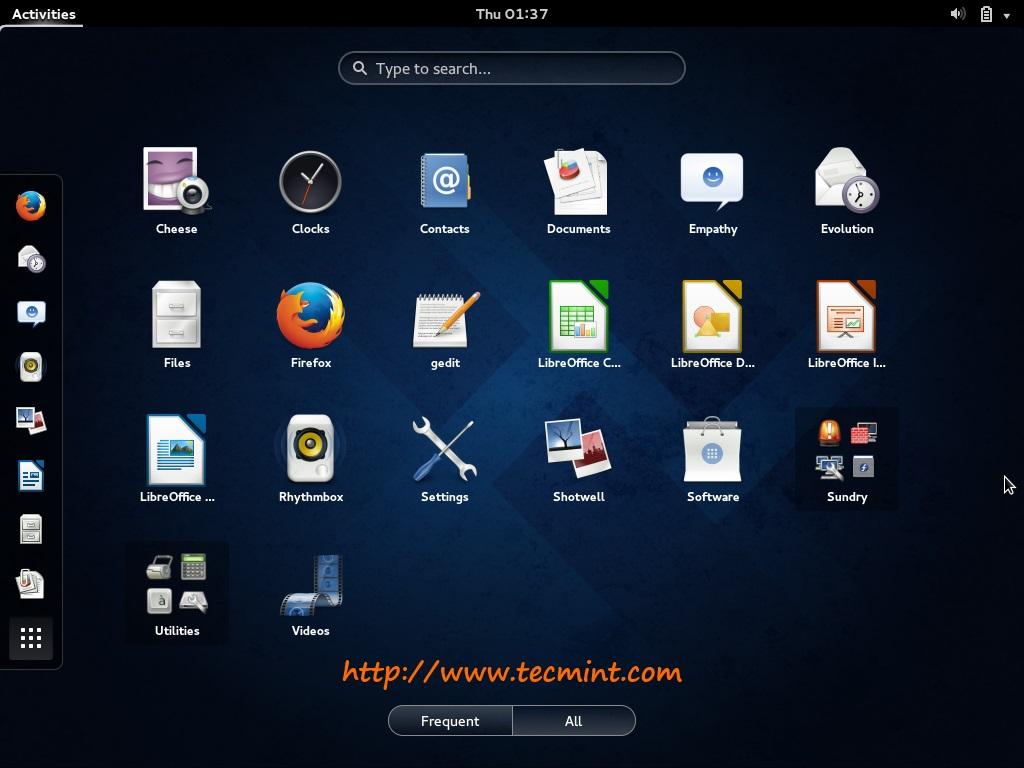
Task: Open LibreOffice Writer from the grid
Action: click(176, 458)
